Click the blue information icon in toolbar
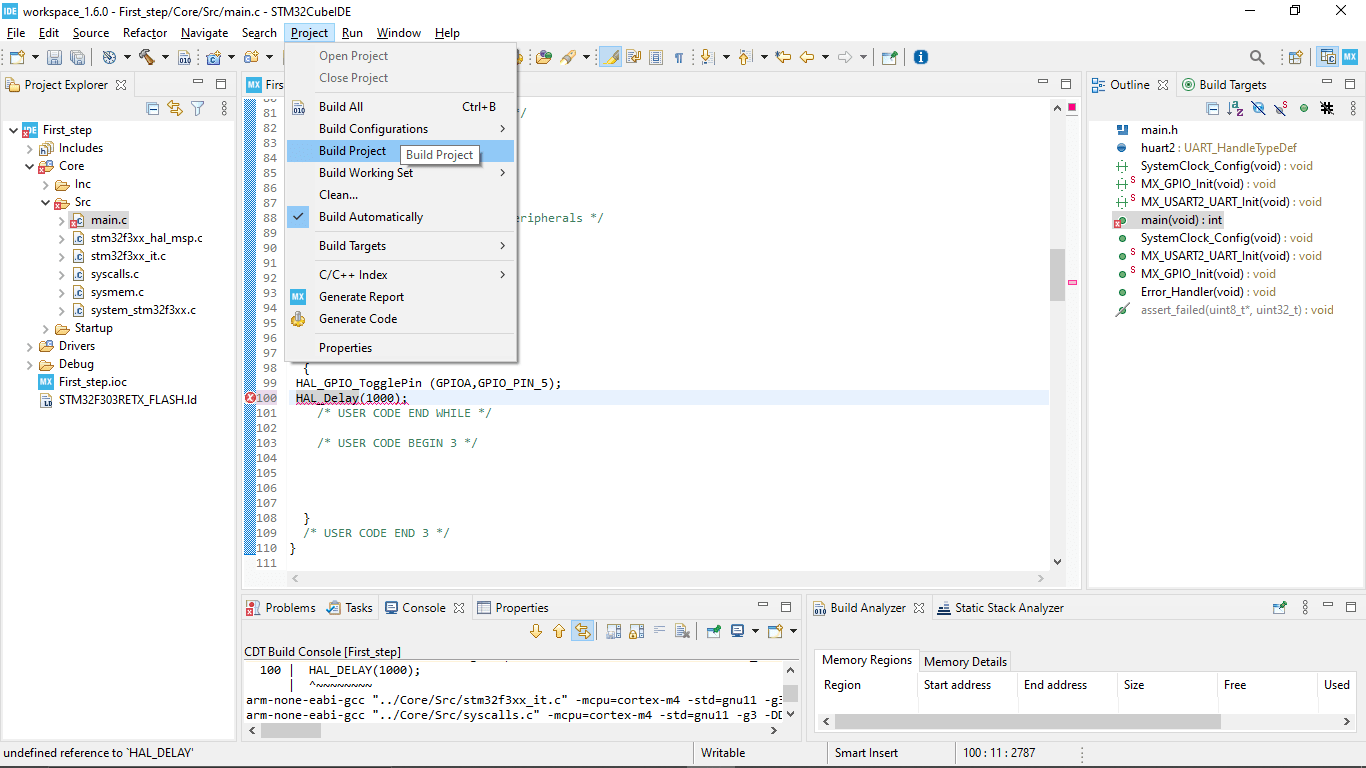This screenshot has width=1366, height=768. (921, 58)
